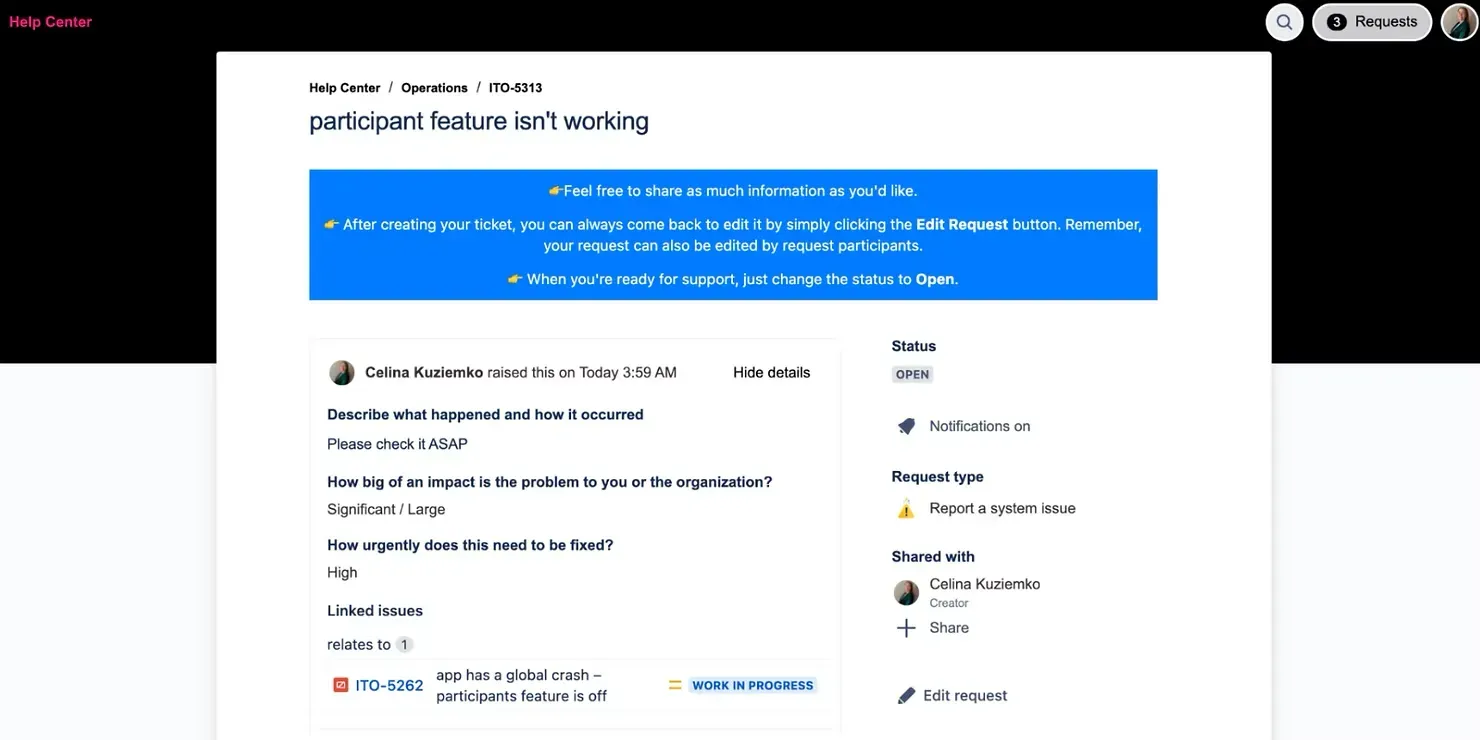This screenshot has width=1480, height=740.
Task: Click the reporter avatar next to Celina Kuziemko
Action: [x=341, y=372]
